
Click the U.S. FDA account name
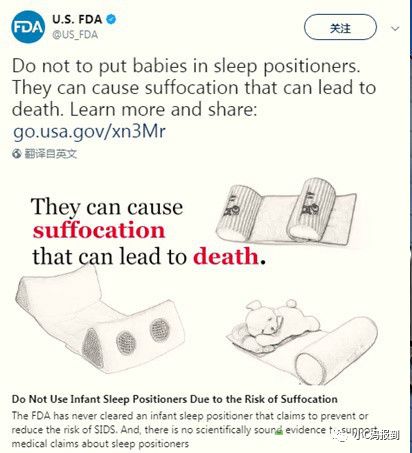77,19
